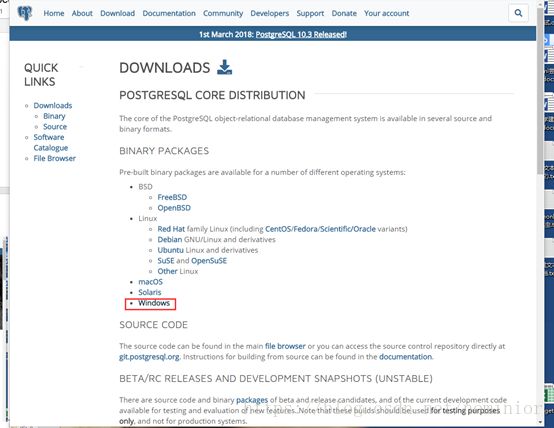Open Source in the quick links sidebar
The image size is (554, 428).
point(55,127)
